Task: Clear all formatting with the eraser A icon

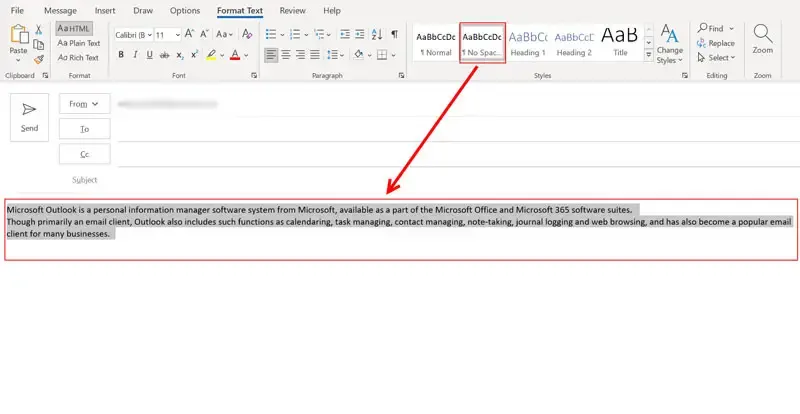Action: pos(247,34)
